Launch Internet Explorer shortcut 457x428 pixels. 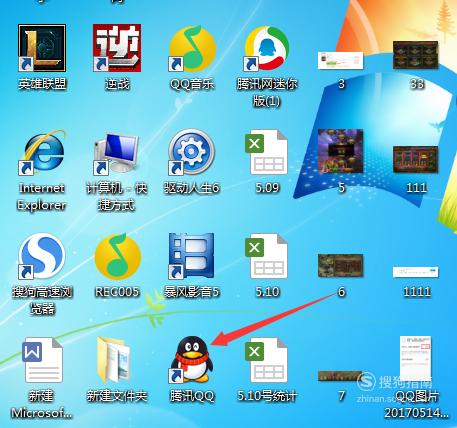[x=42, y=153]
